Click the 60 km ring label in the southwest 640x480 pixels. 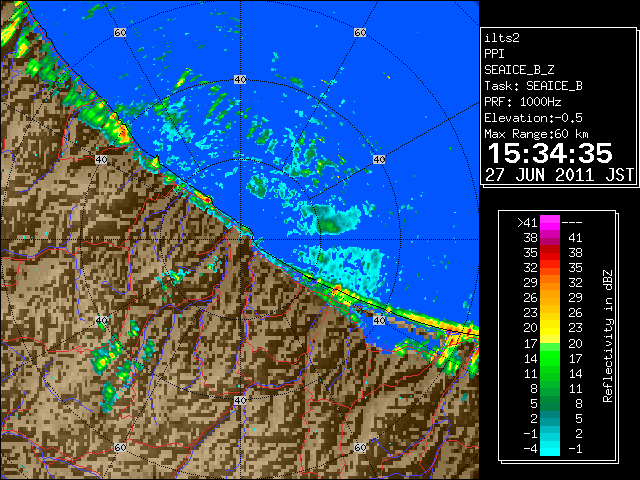click(x=120, y=448)
